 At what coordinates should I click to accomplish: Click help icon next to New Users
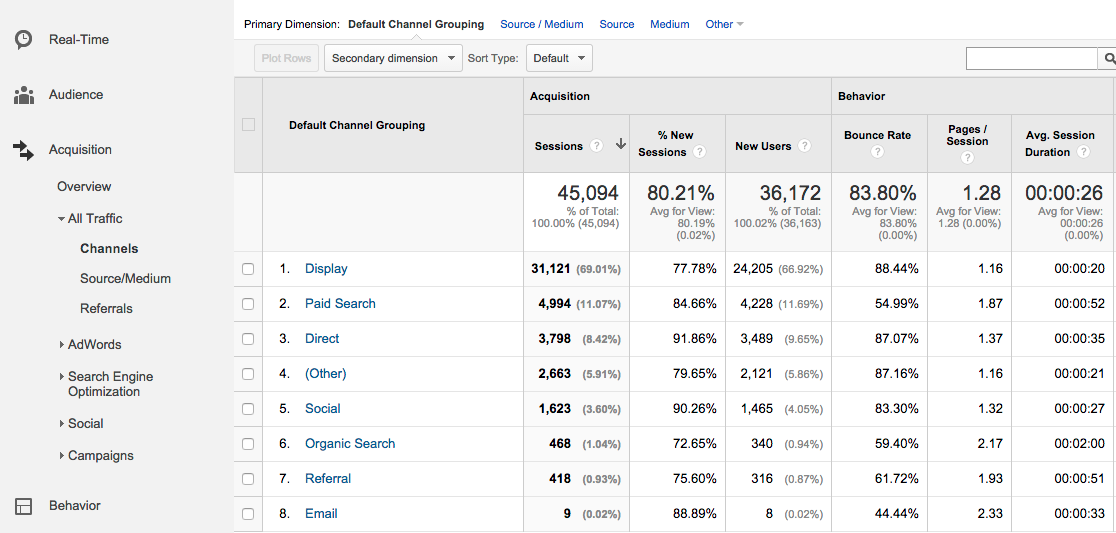pos(805,146)
